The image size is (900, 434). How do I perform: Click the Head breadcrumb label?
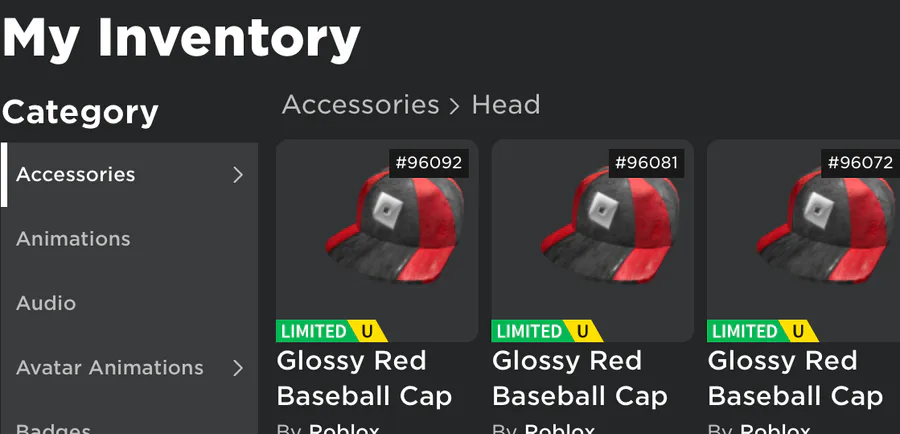506,105
